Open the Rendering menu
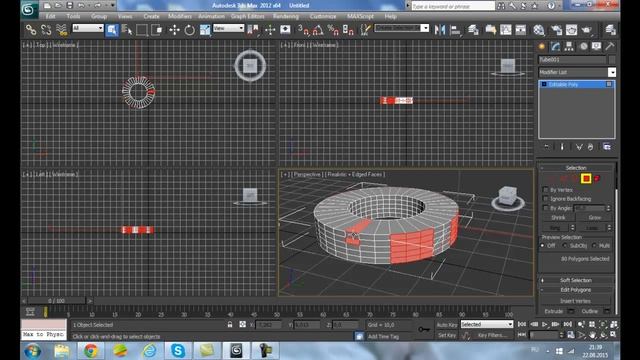 (x=286, y=16)
